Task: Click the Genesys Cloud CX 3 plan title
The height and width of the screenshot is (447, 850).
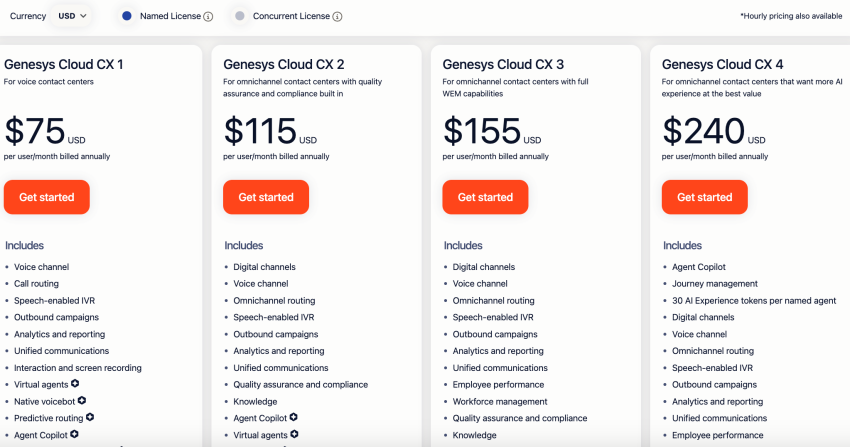Action: 503,64
